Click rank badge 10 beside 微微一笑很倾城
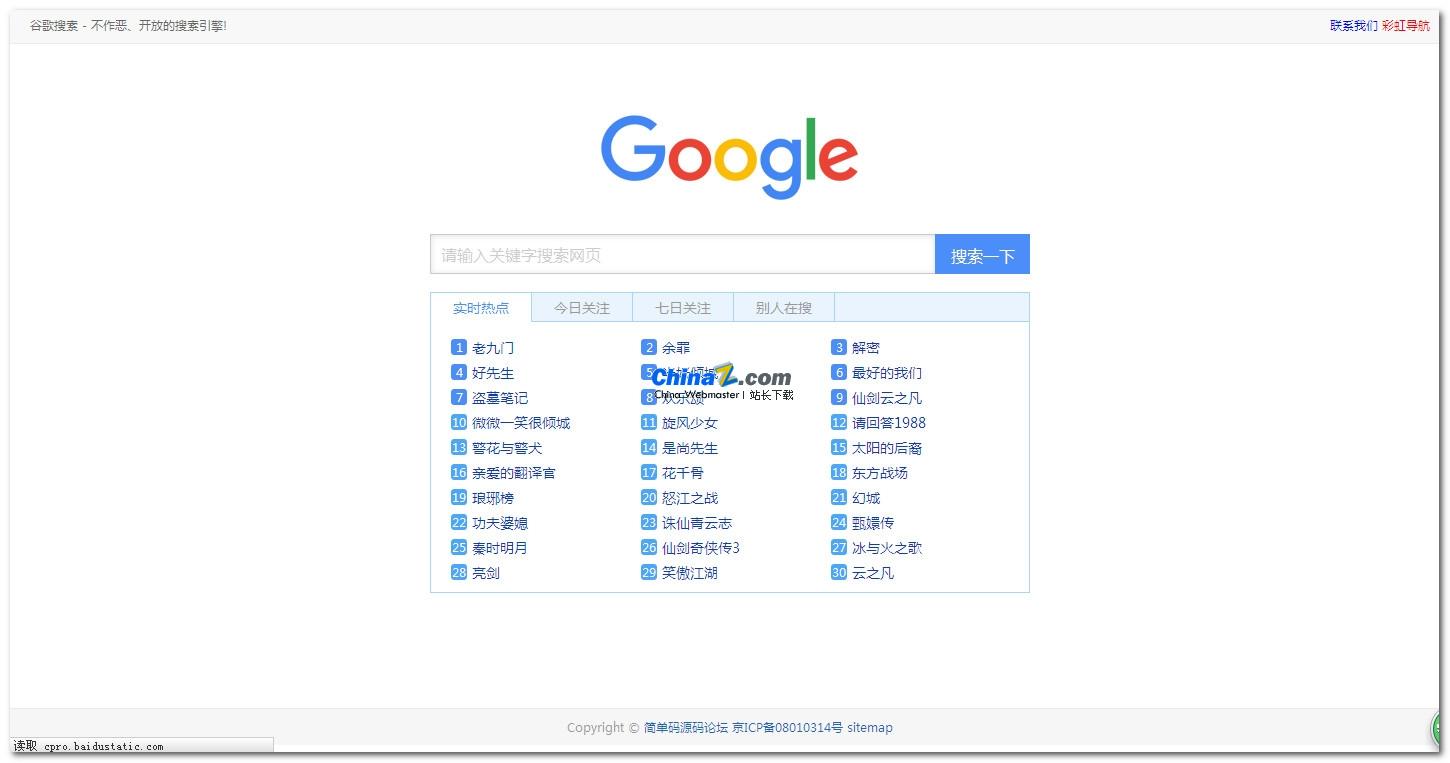 (x=459, y=423)
